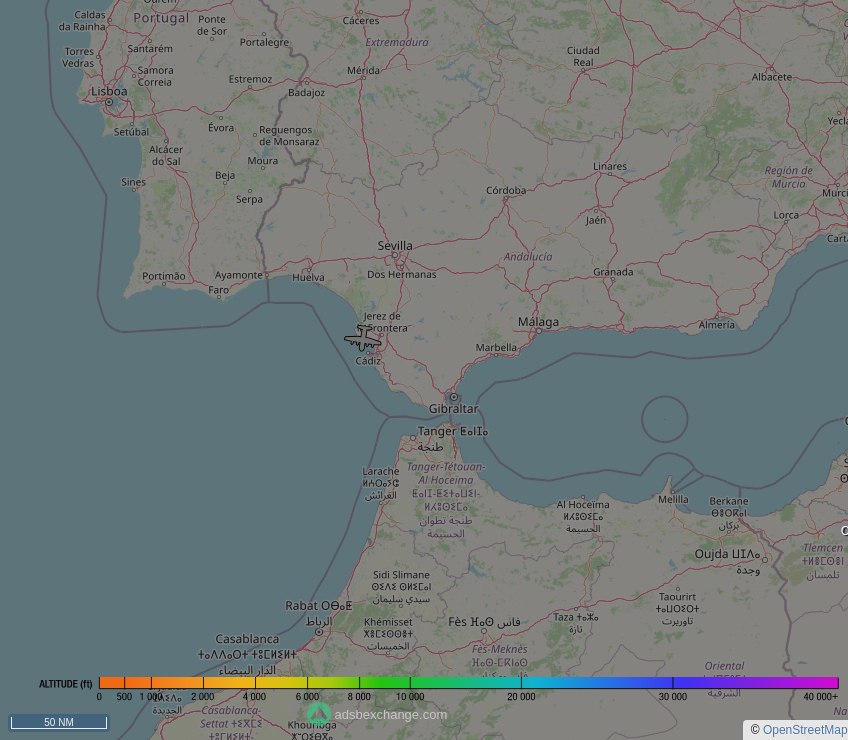Click the Sines town label

tap(134, 182)
